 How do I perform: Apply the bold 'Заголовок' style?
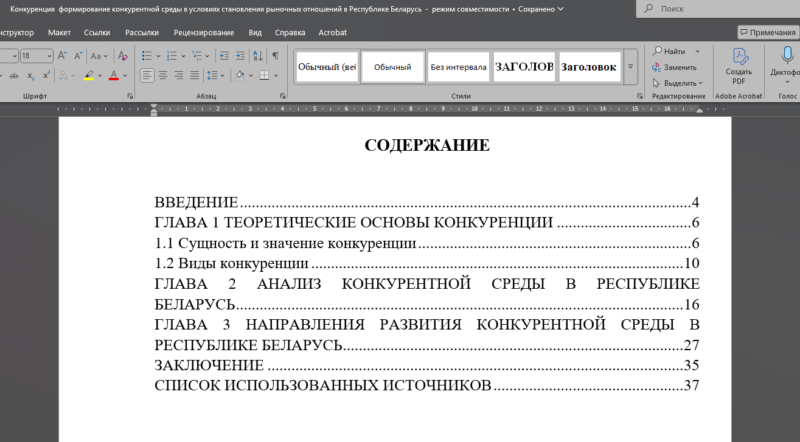click(x=589, y=67)
